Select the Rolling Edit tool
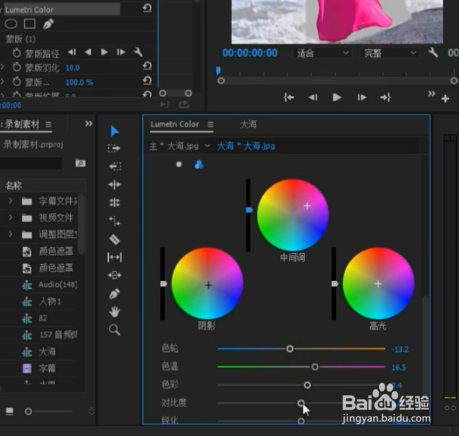Screen dimensions: 459x436 coord(114,202)
